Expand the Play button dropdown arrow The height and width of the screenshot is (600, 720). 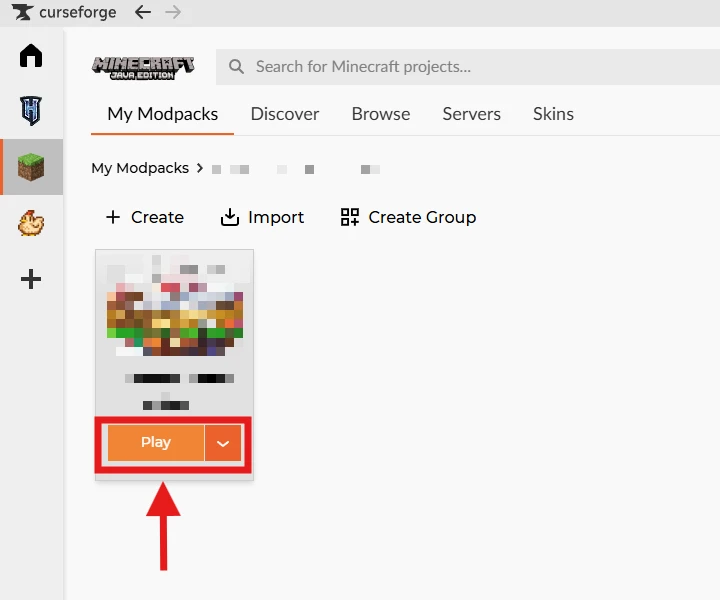tap(223, 443)
